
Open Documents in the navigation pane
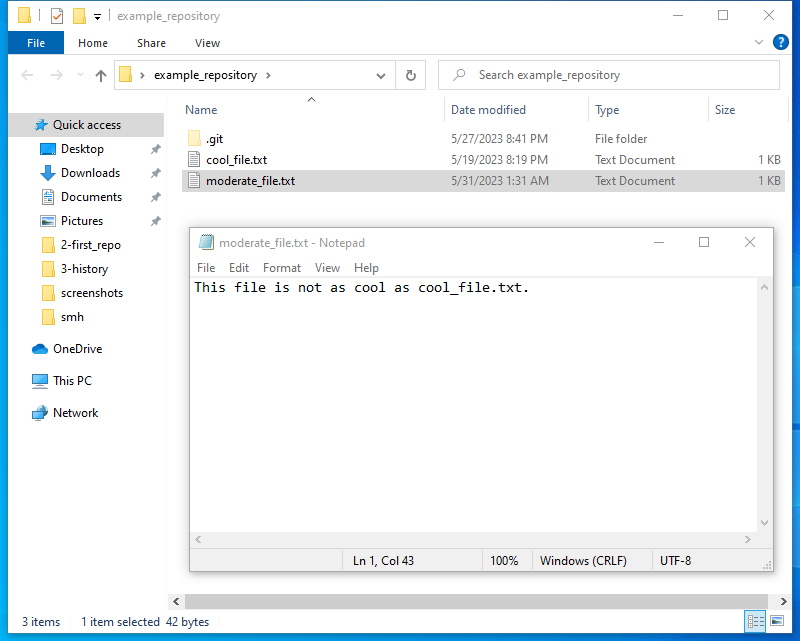(91, 197)
